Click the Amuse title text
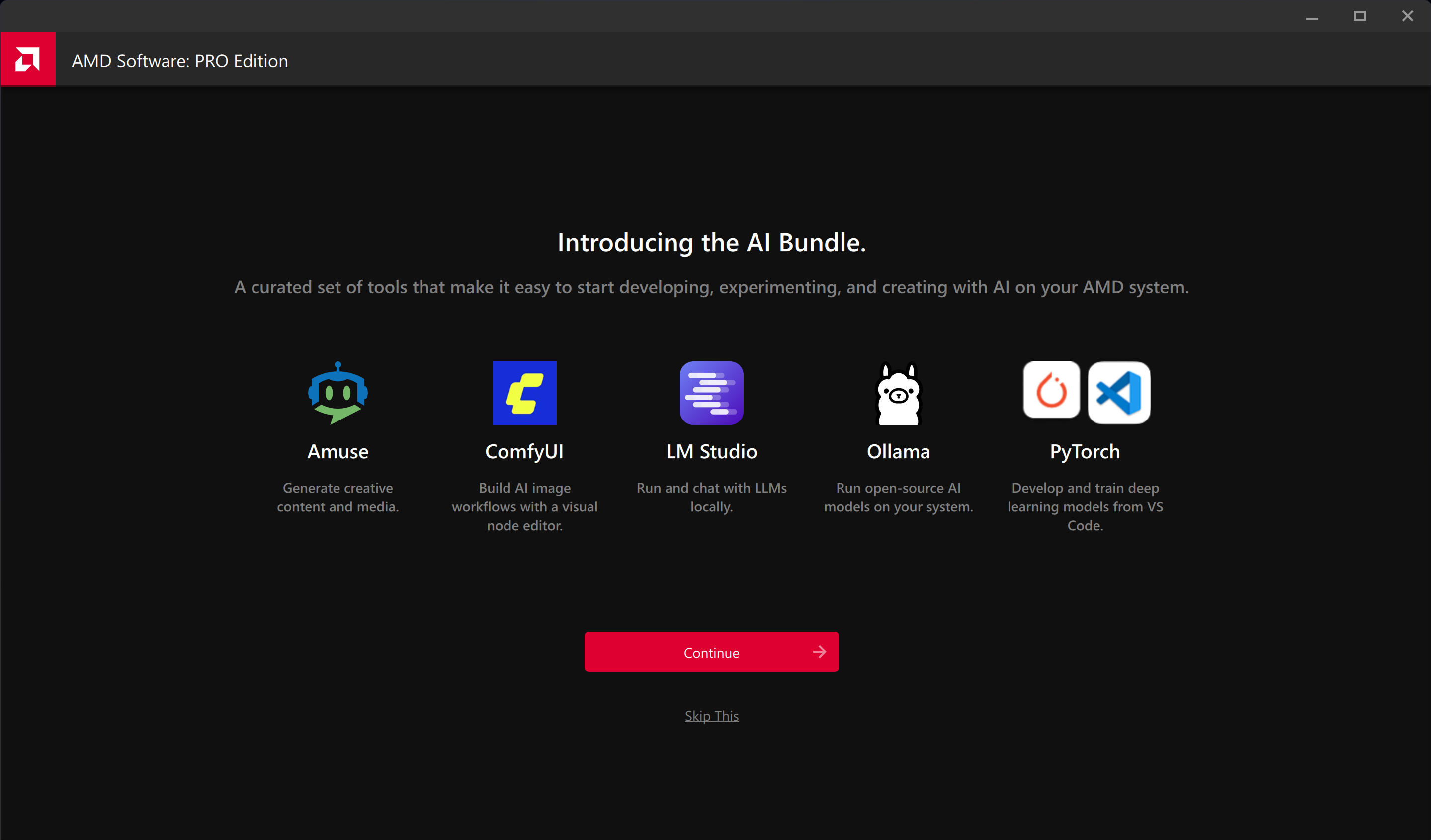The image size is (1431, 840). [338, 451]
